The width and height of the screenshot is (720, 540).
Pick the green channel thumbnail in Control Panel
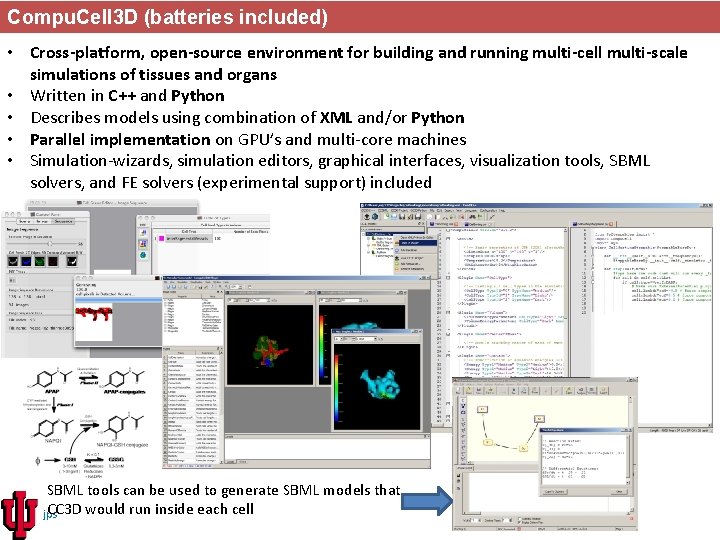[40, 261]
